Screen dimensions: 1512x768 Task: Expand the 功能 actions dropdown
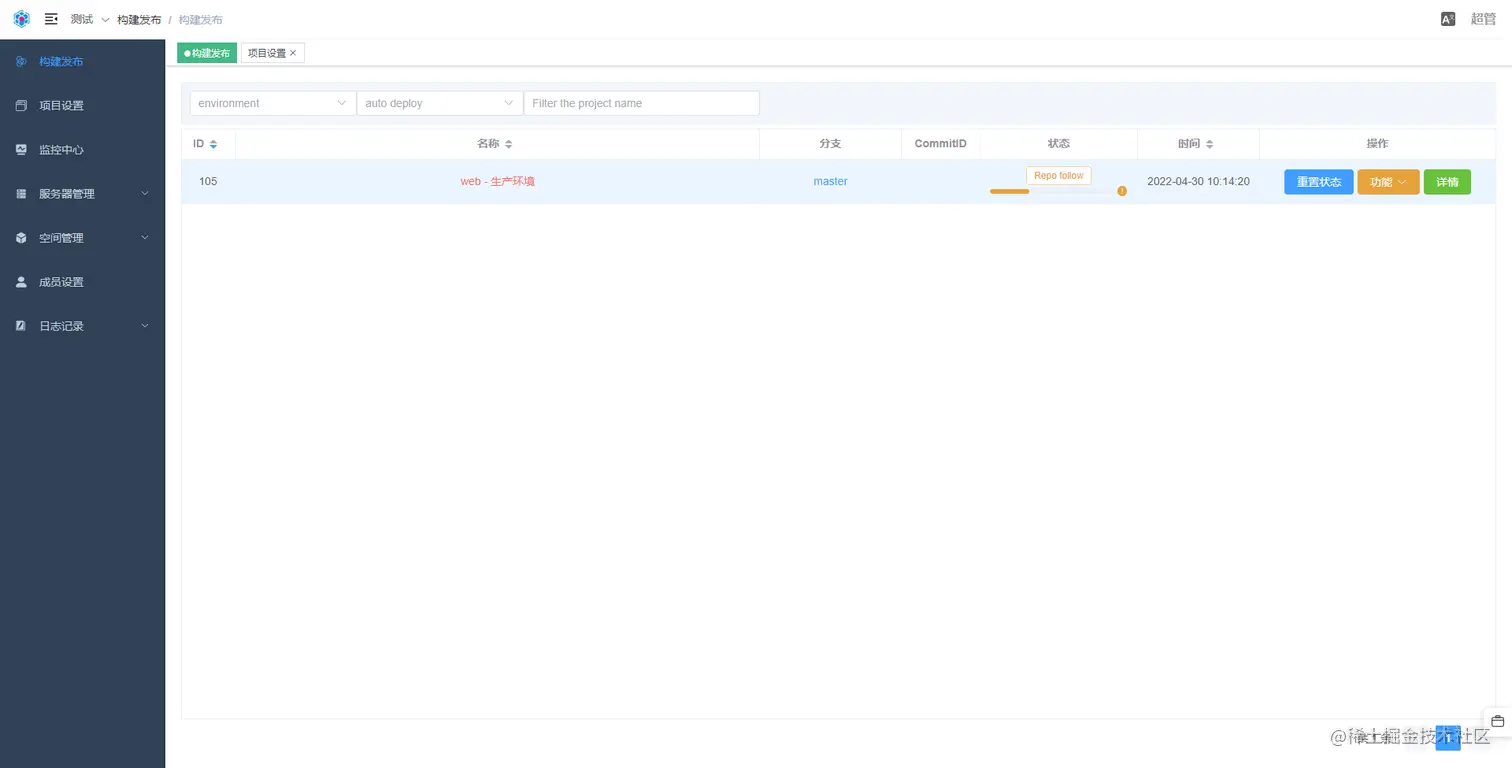click(1387, 182)
